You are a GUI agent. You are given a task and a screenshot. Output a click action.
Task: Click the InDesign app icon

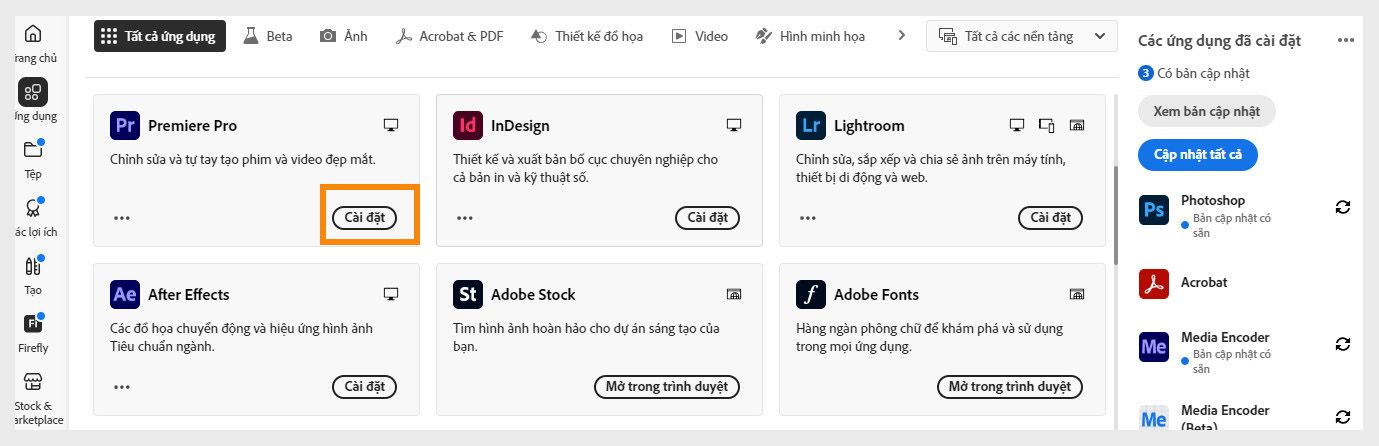click(468, 126)
